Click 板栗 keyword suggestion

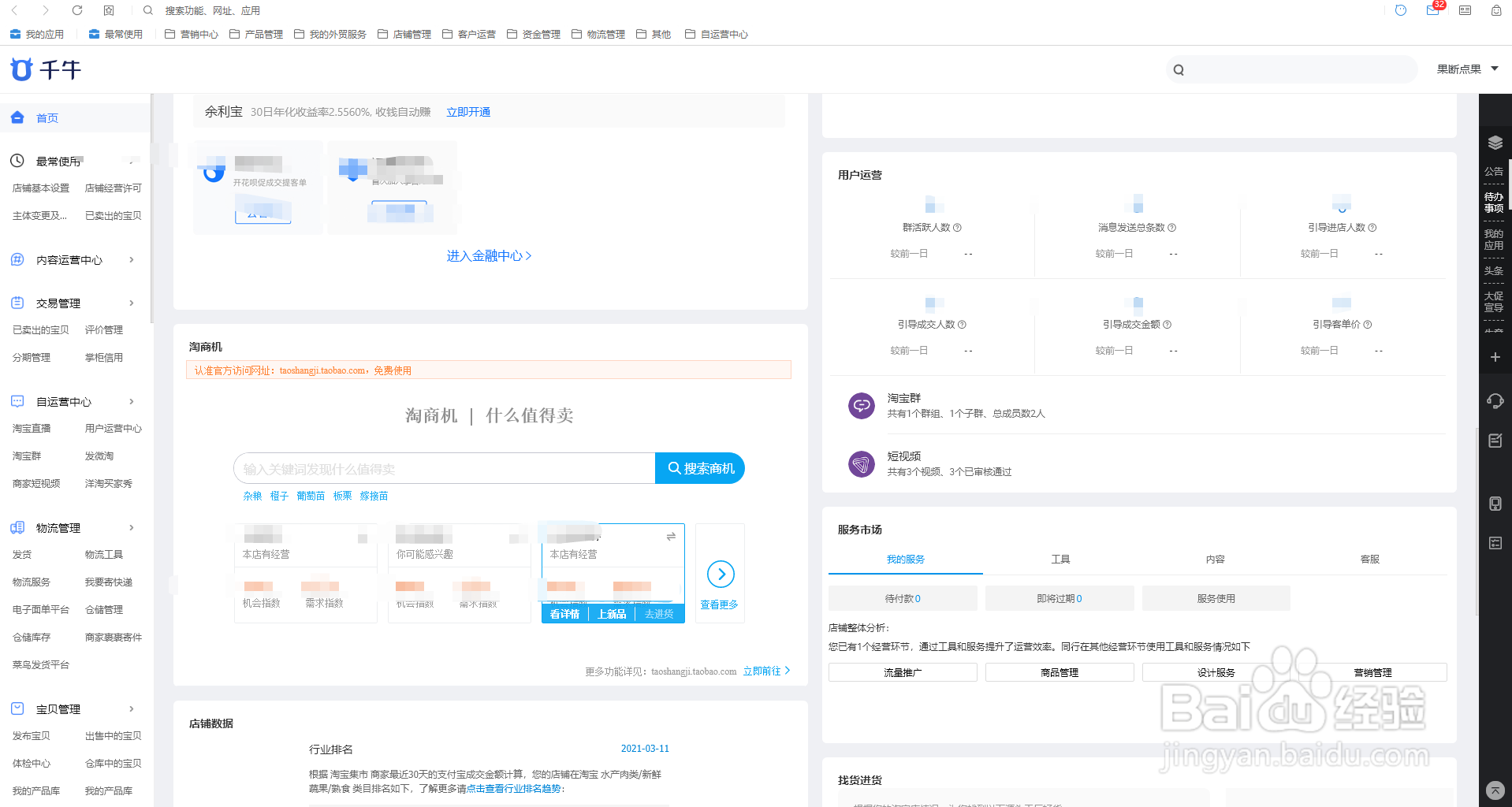pyautogui.click(x=342, y=496)
